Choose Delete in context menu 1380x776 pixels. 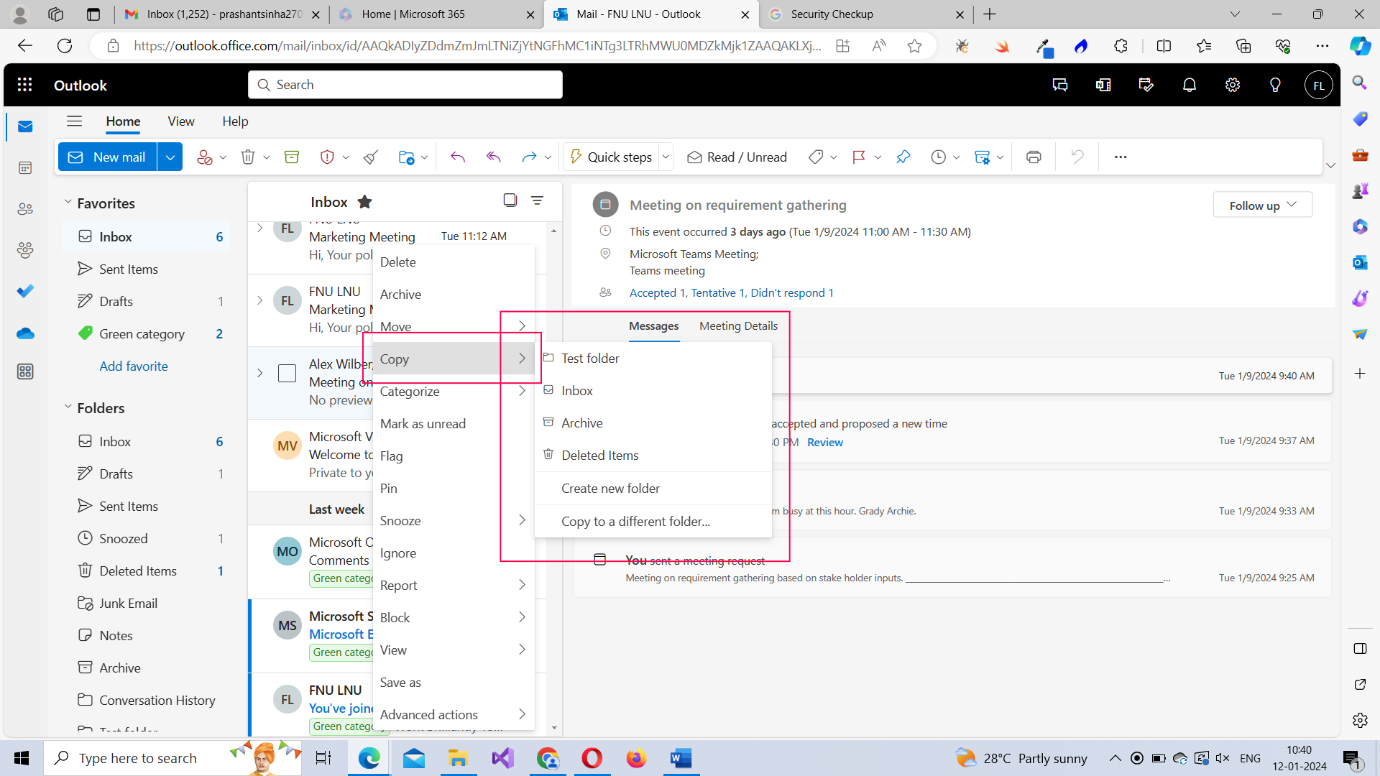coord(454,262)
